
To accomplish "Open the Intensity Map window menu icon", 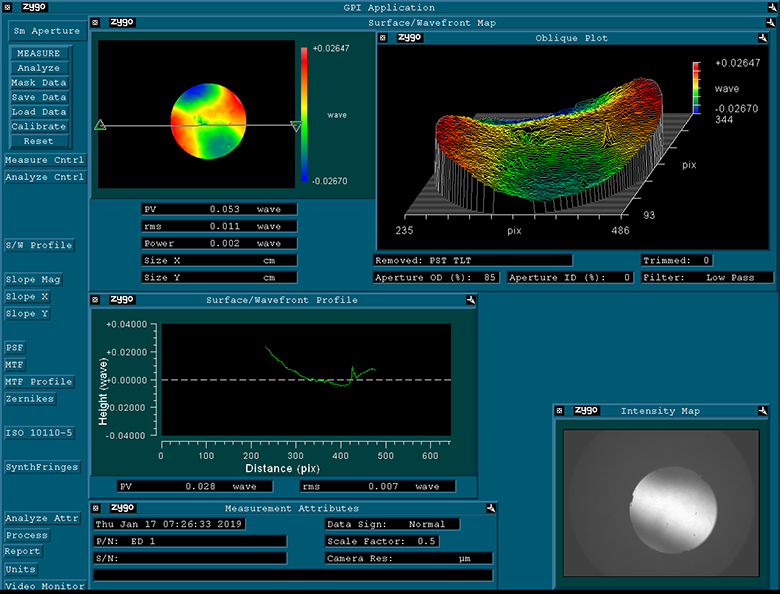I will (560, 410).
